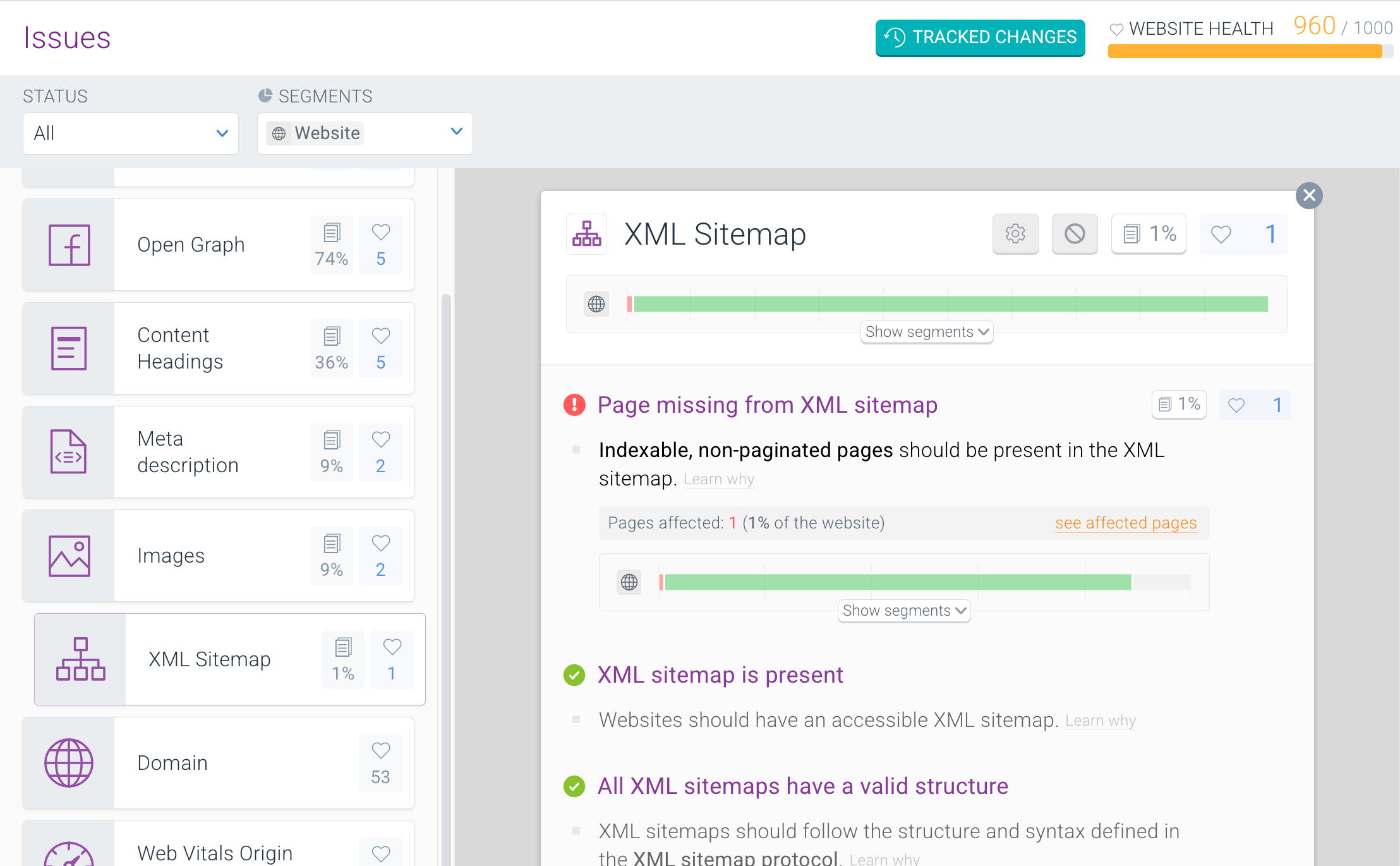
Task: Click red error icon for missing page issue
Action: coord(574,405)
